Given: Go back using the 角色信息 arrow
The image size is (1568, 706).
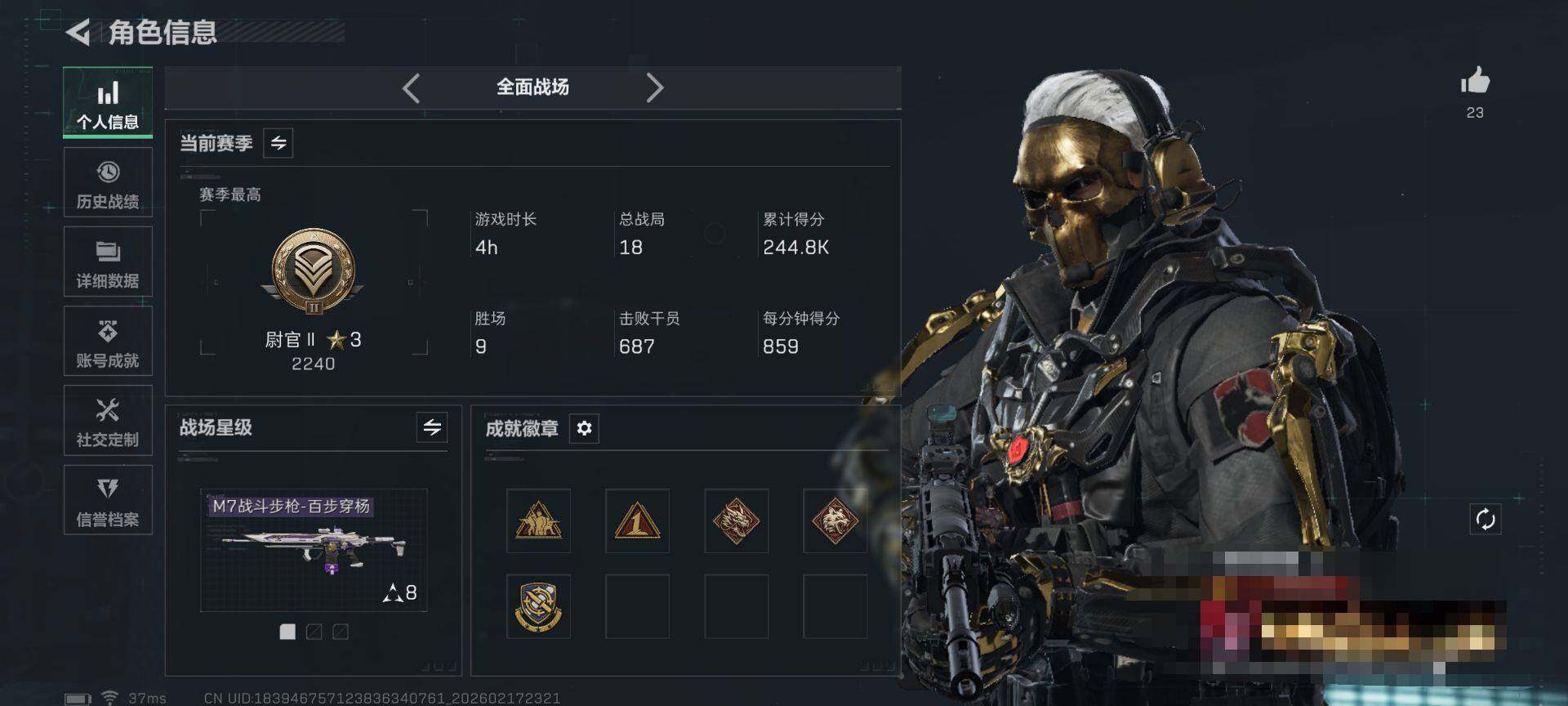Looking at the screenshot, I should (x=78, y=33).
